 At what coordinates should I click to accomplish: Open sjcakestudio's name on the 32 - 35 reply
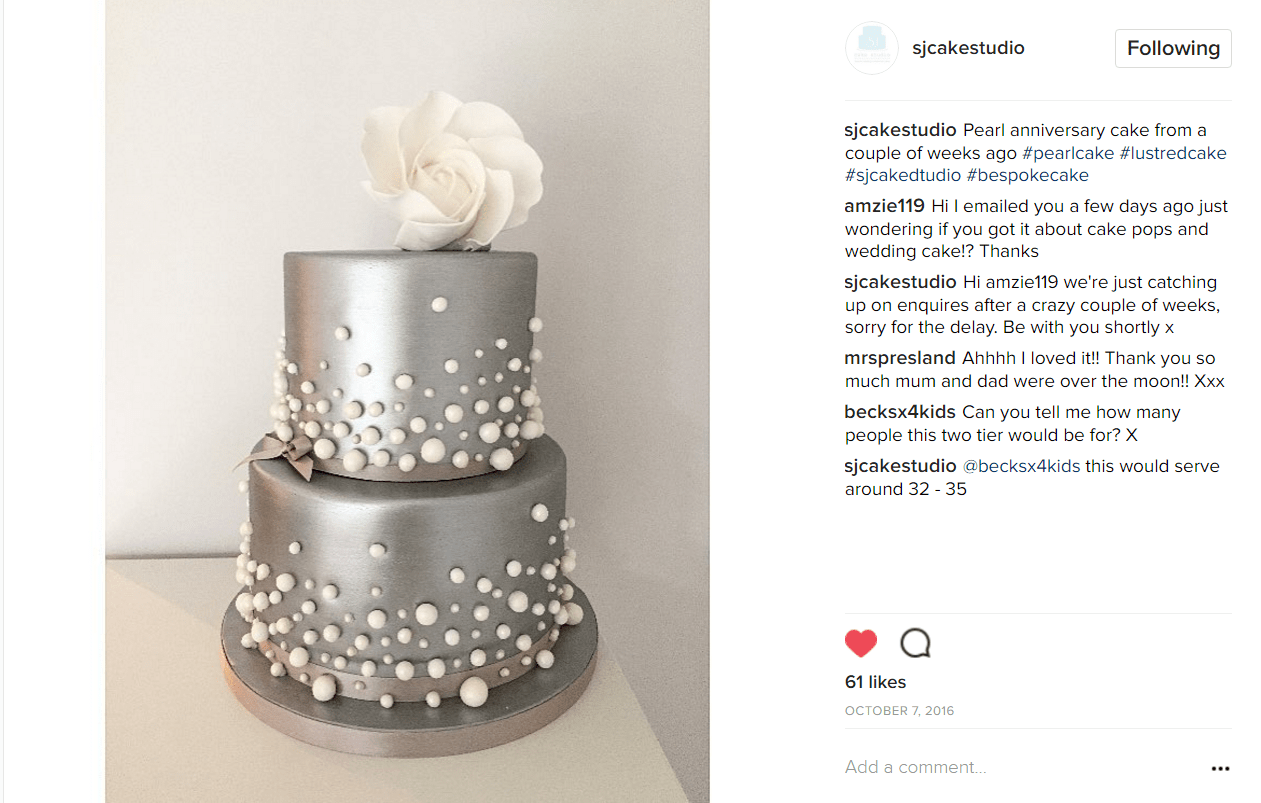[900, 466]
